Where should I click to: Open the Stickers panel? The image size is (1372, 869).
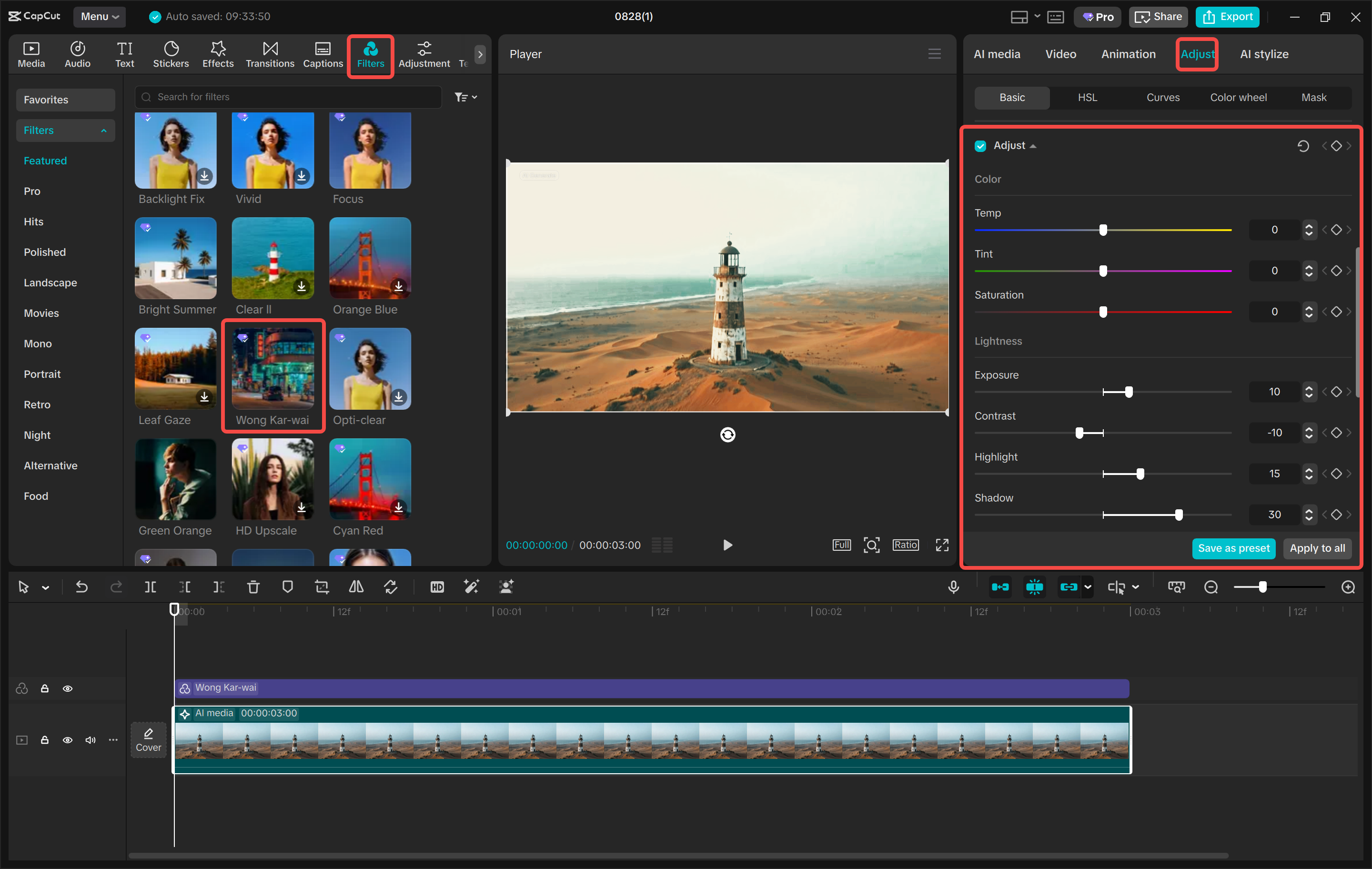171,54
